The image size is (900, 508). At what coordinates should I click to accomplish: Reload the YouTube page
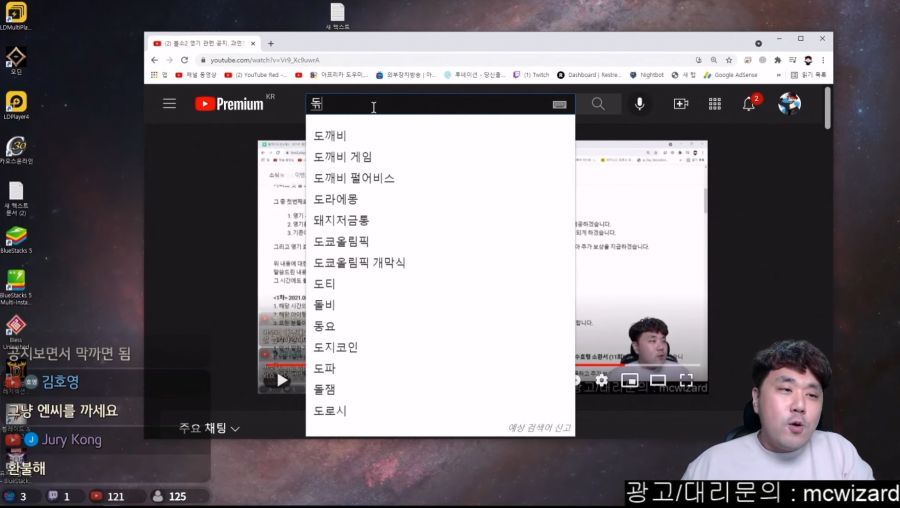(x=184, y=60)
